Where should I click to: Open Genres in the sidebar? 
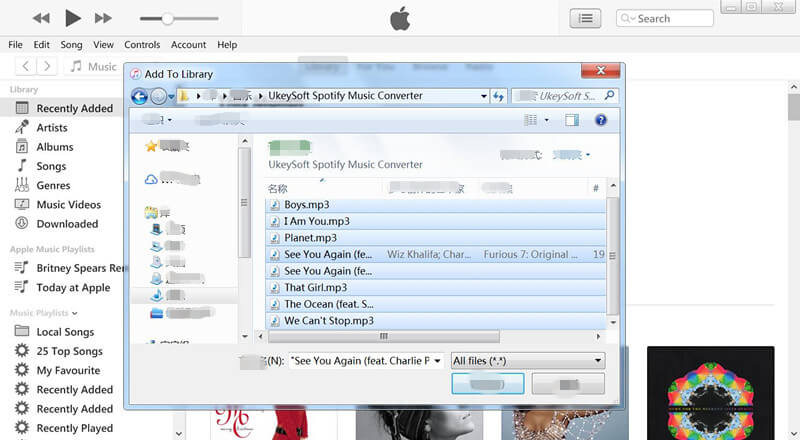coord(53,185)
